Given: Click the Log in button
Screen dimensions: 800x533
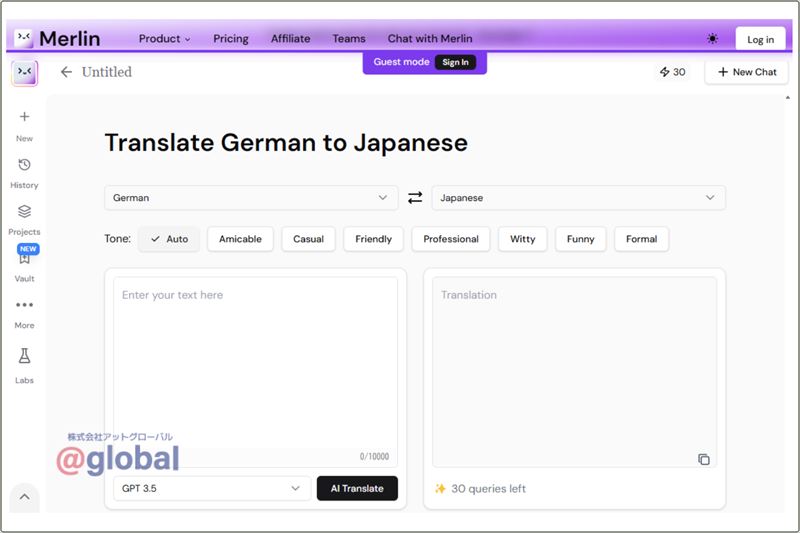Looking at the screenshot, I should click(x=760, y=39).
